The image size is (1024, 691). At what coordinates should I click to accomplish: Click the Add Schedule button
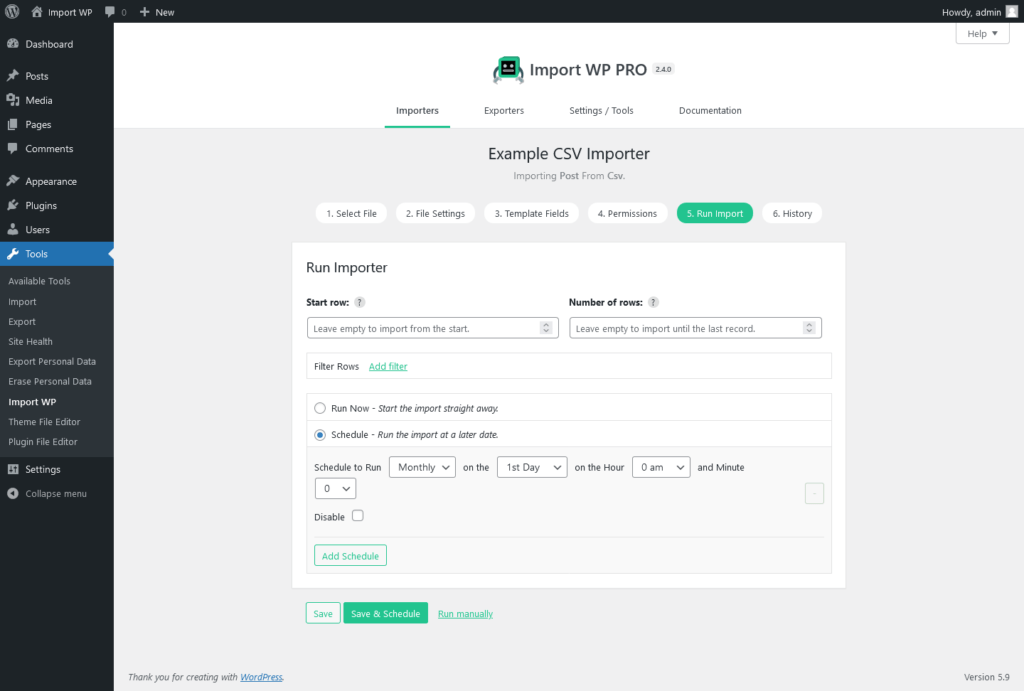click(350, 555)
